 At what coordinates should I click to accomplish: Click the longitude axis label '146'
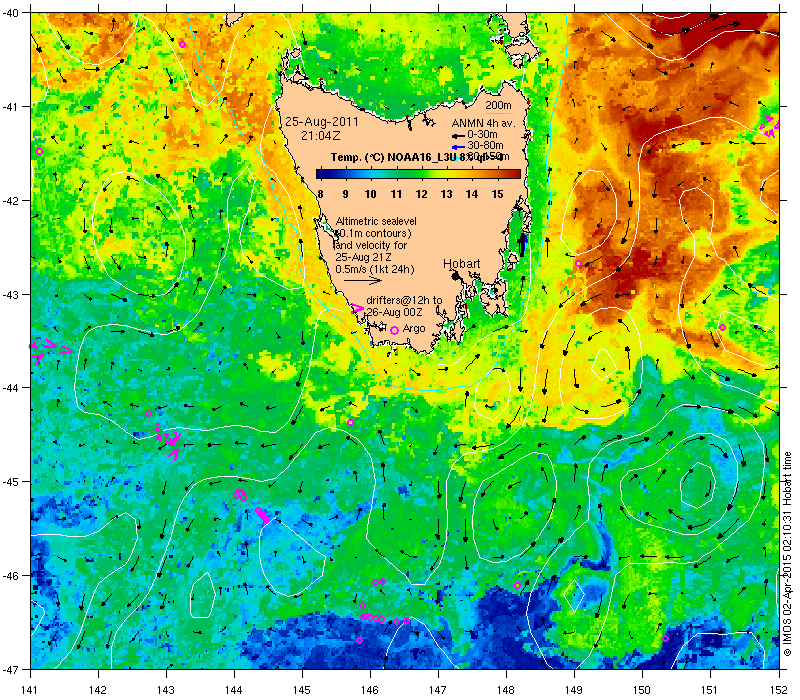coord(370,690)
